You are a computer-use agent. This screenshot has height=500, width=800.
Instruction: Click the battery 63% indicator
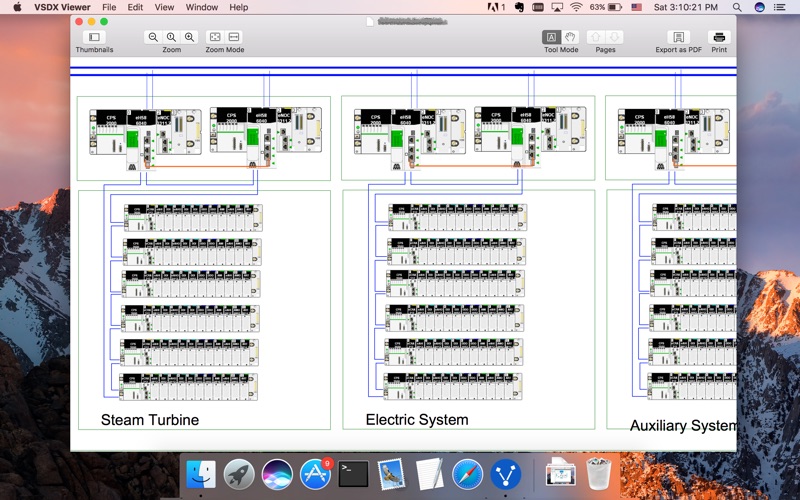605,7
